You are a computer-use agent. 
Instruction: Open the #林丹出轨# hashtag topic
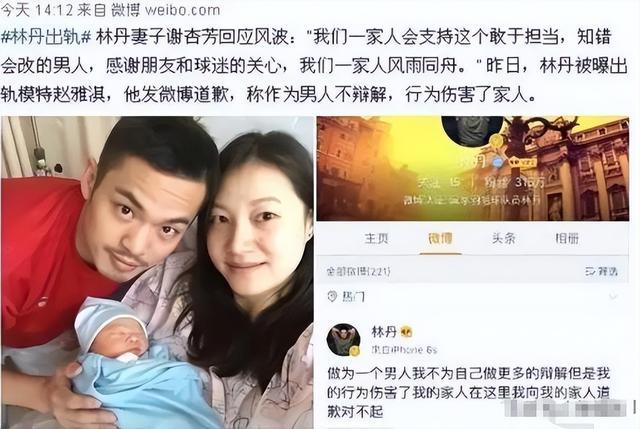tap(46, 38)
